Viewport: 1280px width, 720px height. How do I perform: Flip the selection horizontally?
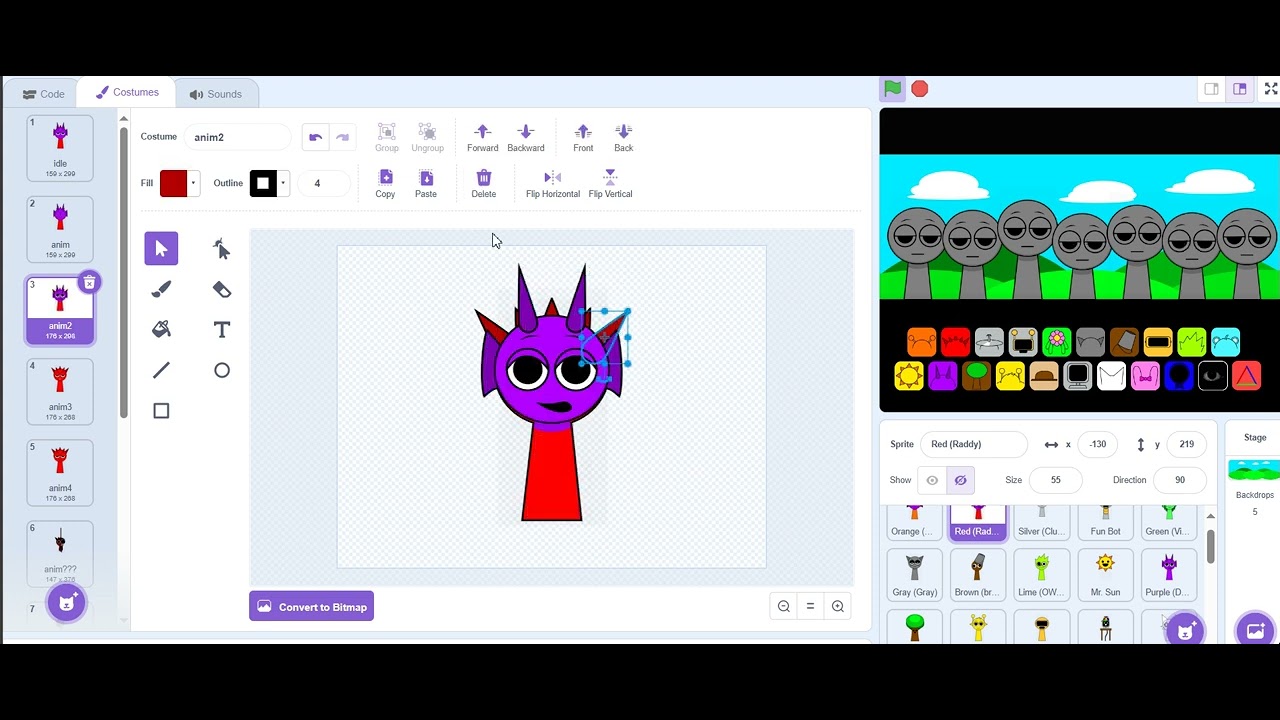pos(553,184)
